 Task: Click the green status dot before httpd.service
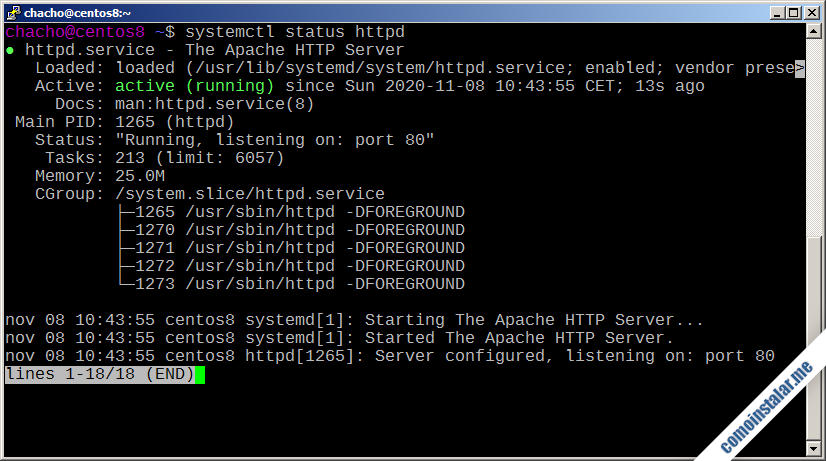10,50
